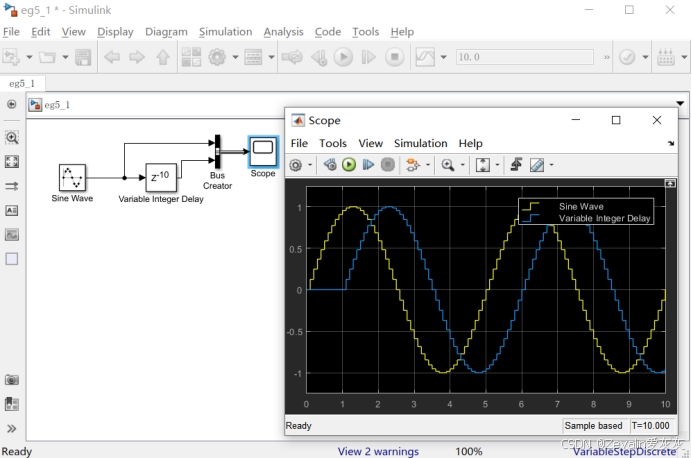Click the Zoom tool in left palette

(x=12, y=138)
